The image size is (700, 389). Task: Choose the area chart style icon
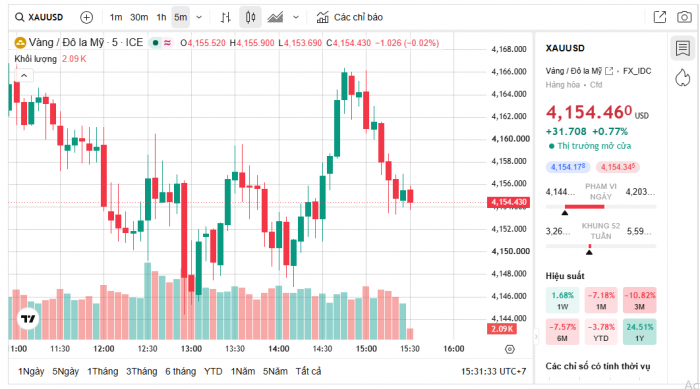pos(275,17)
